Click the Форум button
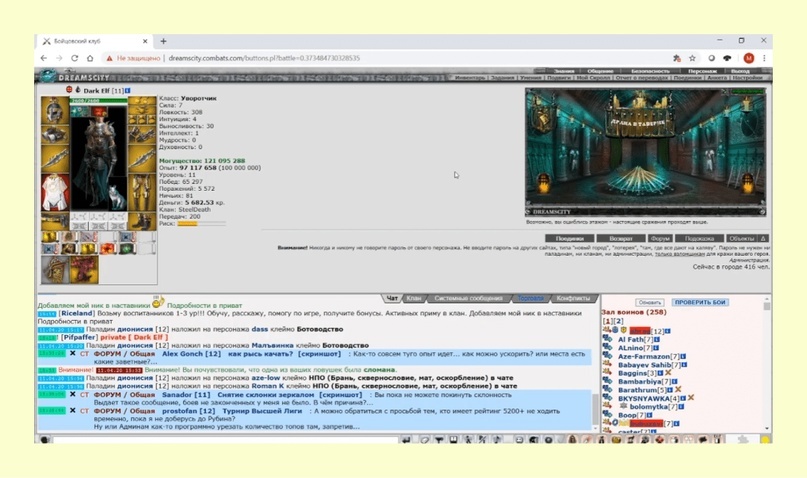The image size is (807, 478). coord(660,238)
